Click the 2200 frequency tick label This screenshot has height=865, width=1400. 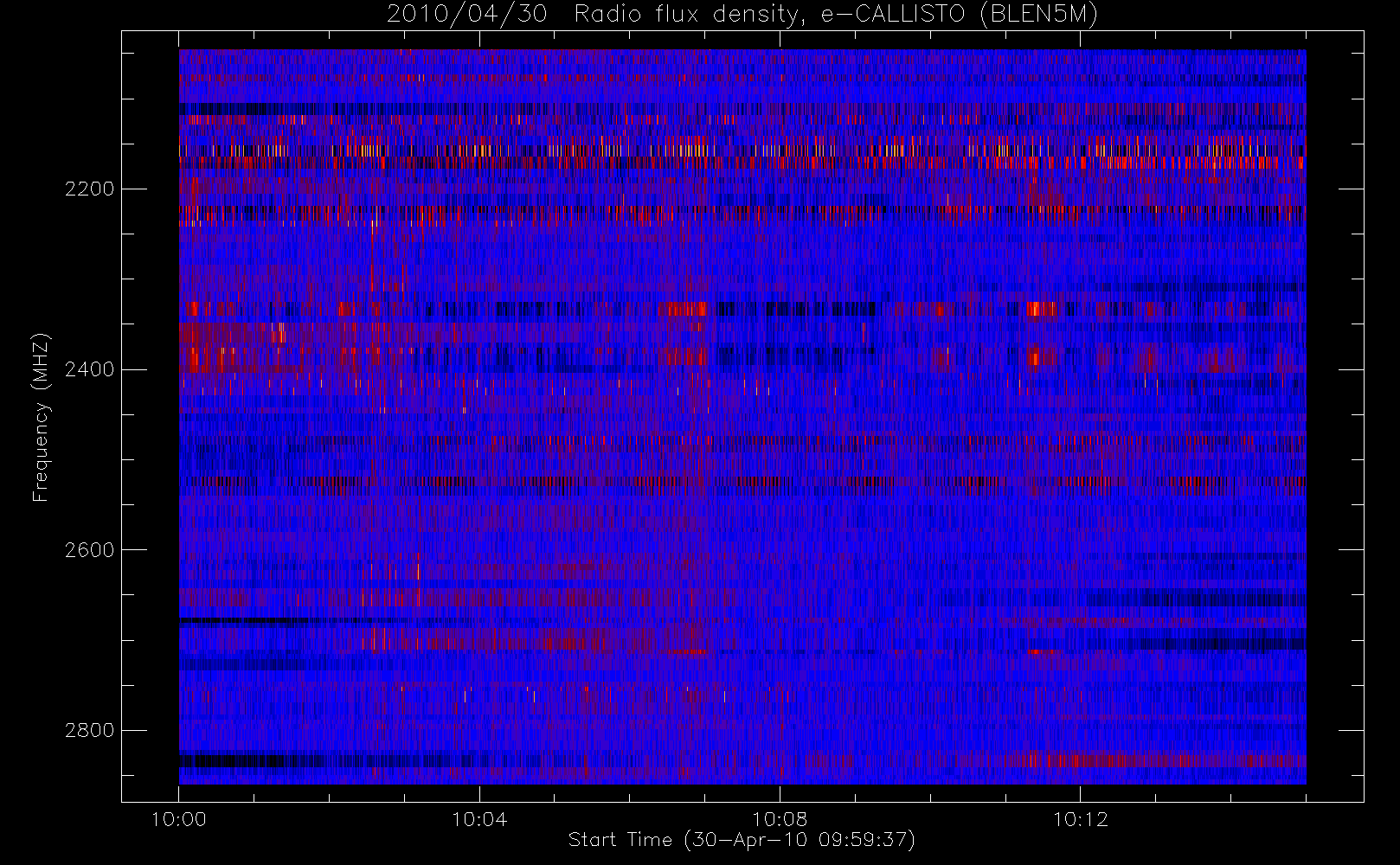(x=89, y=189)
